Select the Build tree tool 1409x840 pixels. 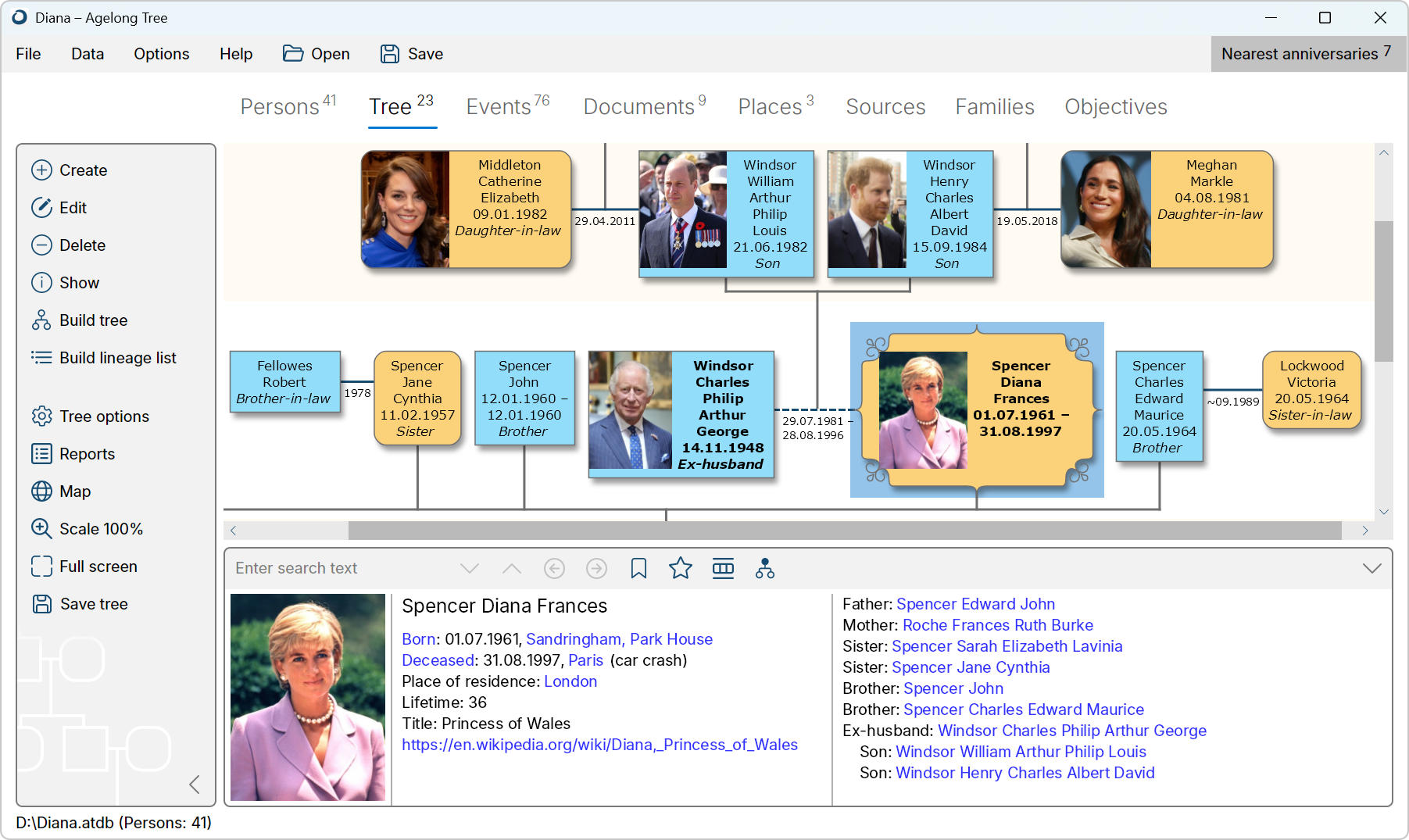coord(92,320)
